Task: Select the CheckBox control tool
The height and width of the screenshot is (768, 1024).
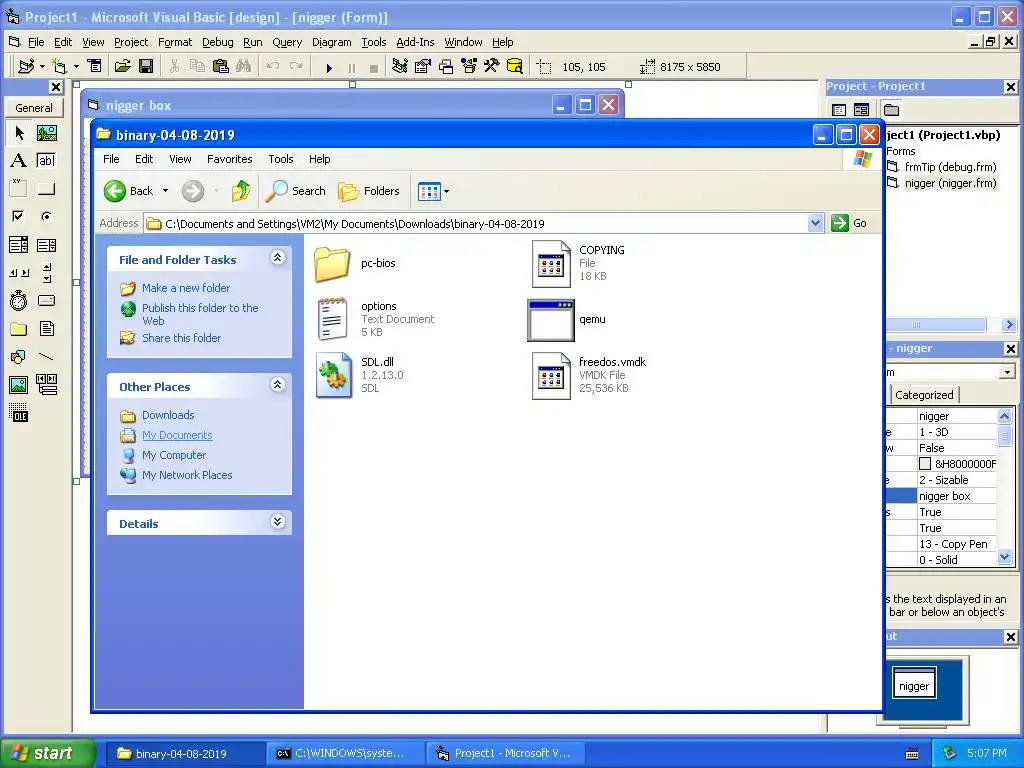Action: [19, 216]
